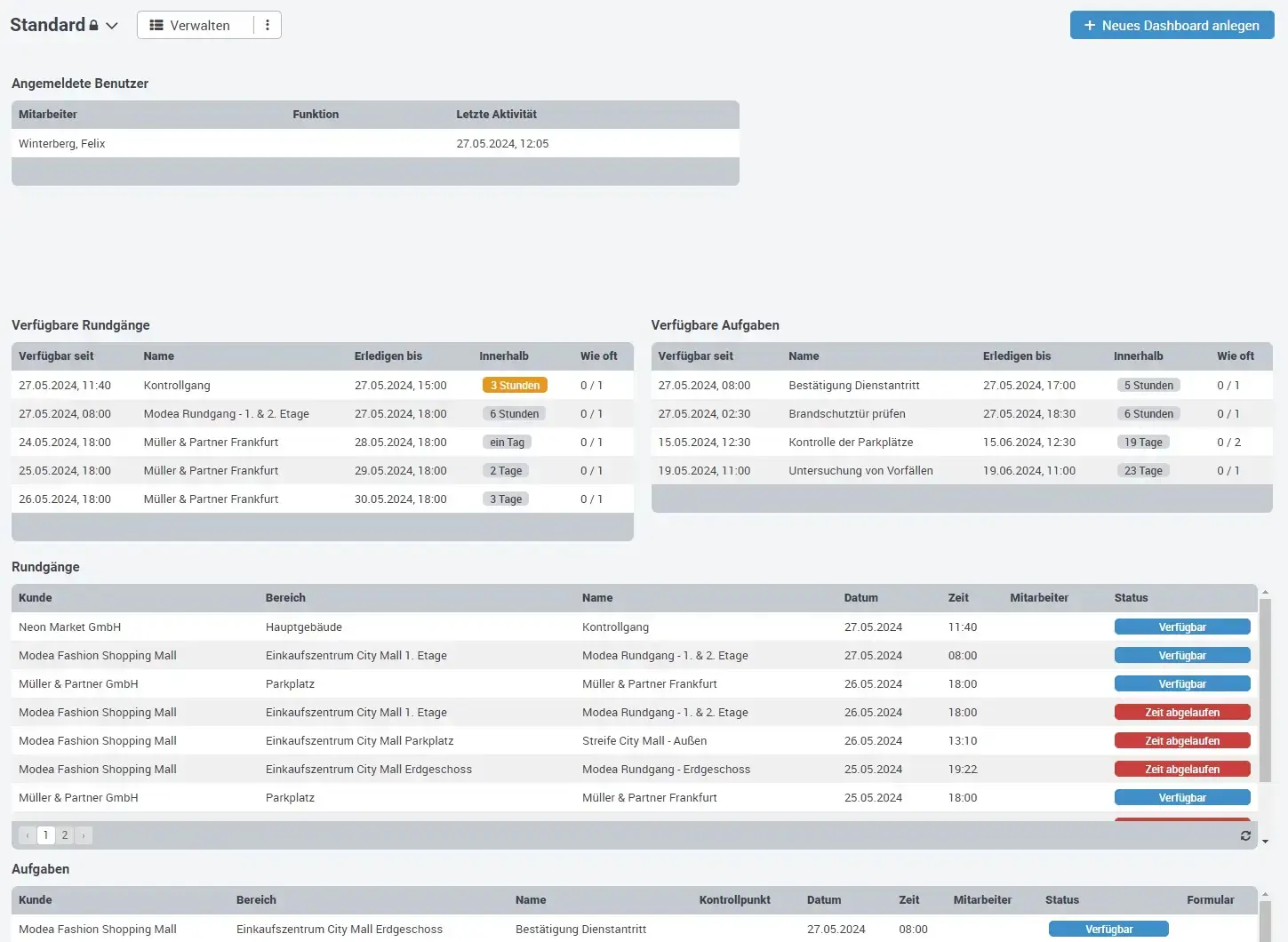Click the next-page arrow in the pagination
1288x942 pixels.
pyautogui.click(x=83, y=834)
